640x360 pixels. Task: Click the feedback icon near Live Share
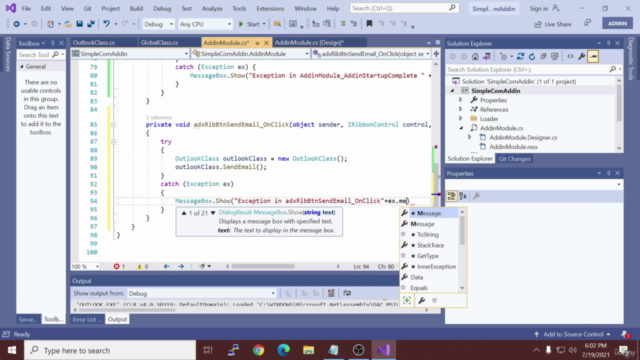pos(587,24)
